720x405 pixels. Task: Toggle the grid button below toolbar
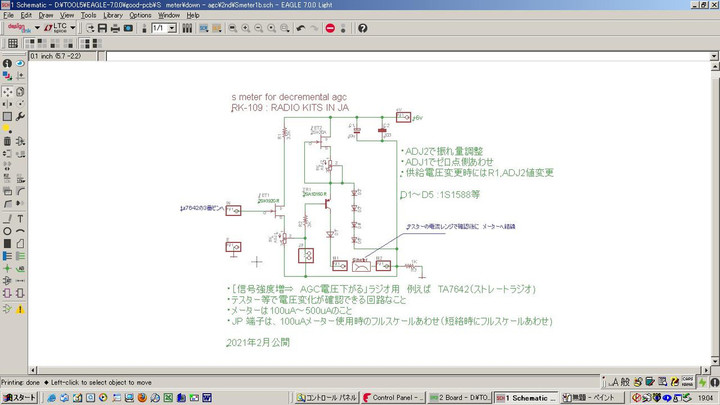point(13,43)
